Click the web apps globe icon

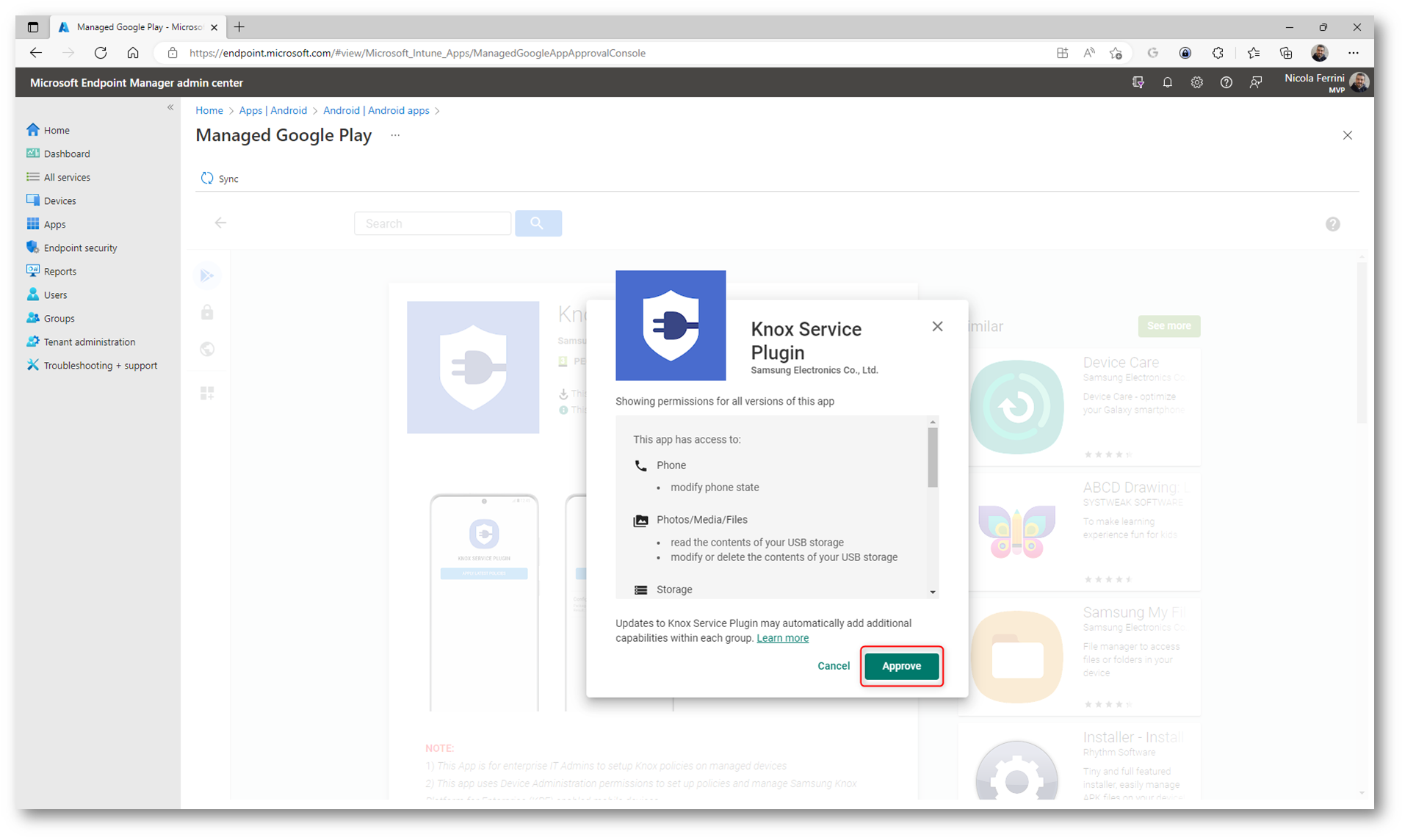pyautogui.click(x=207, y=350)
